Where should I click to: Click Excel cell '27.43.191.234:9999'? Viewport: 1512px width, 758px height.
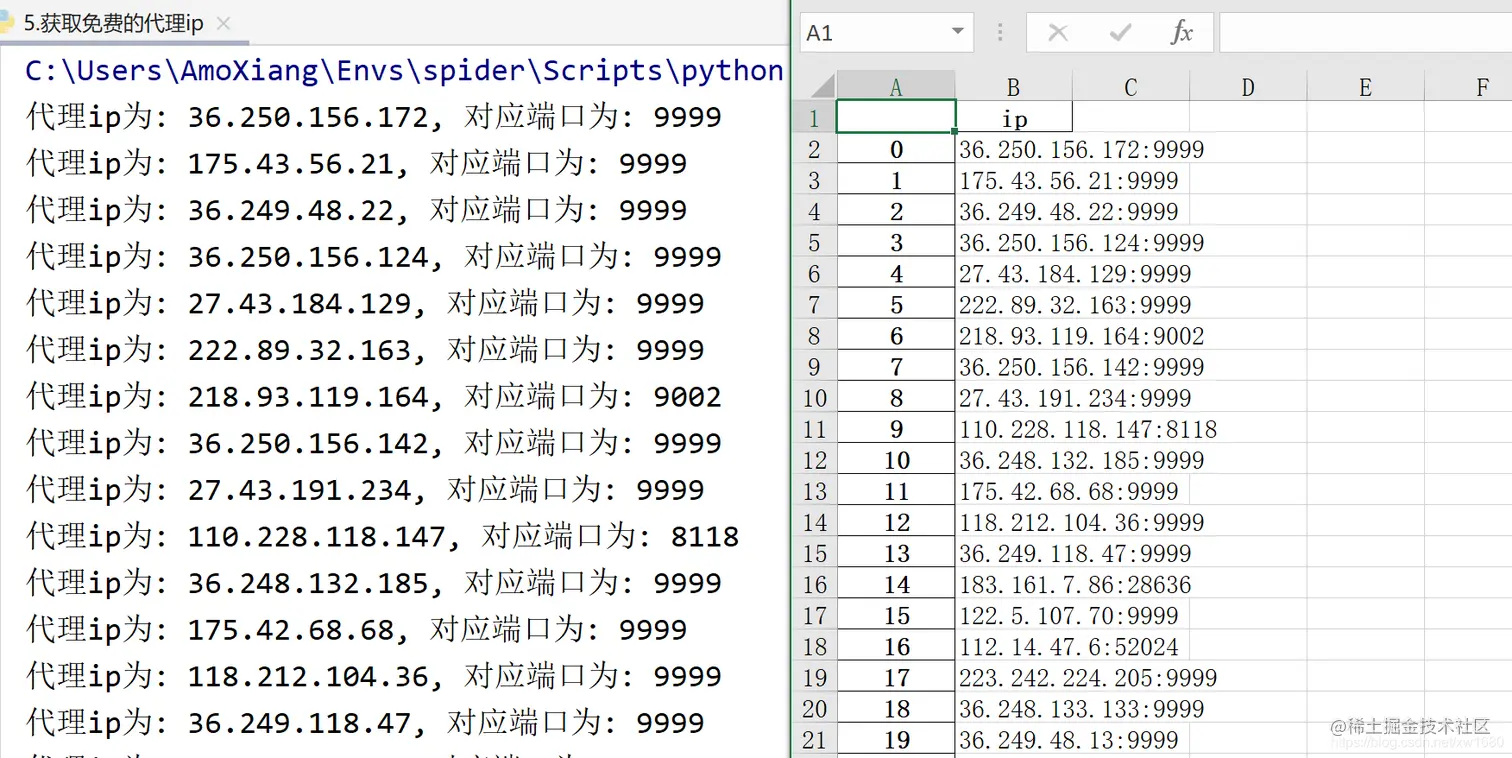1075,398
